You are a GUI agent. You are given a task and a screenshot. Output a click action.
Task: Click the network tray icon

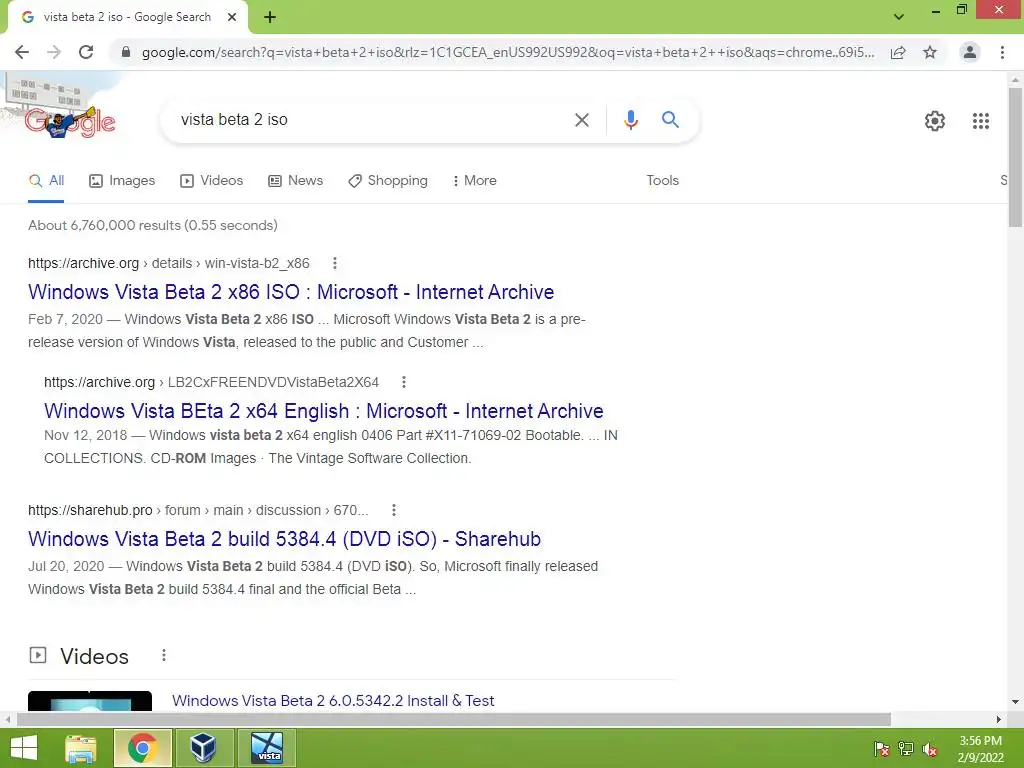pos(906,749)
